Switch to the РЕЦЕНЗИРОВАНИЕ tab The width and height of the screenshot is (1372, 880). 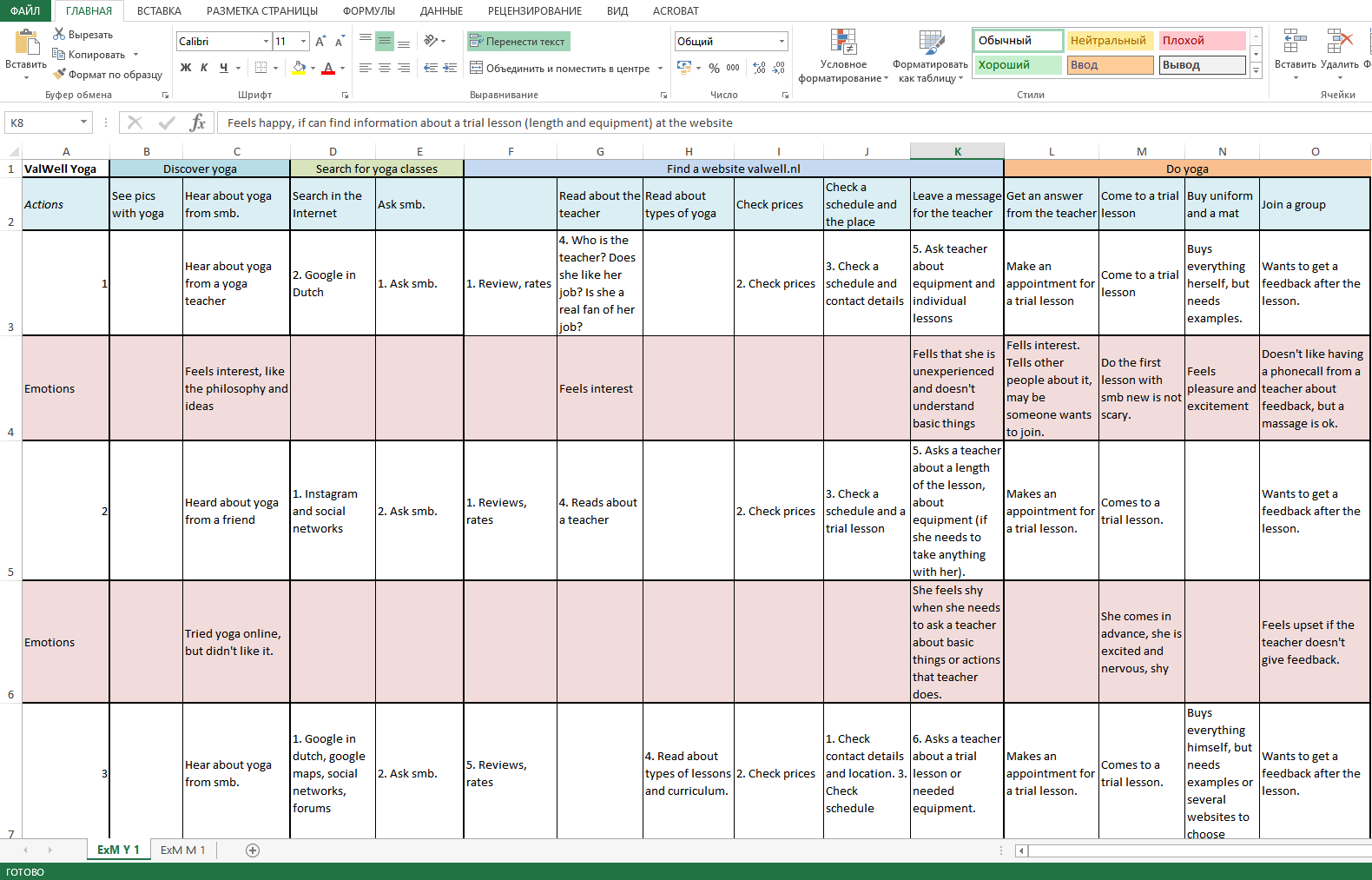click(535, 10)
